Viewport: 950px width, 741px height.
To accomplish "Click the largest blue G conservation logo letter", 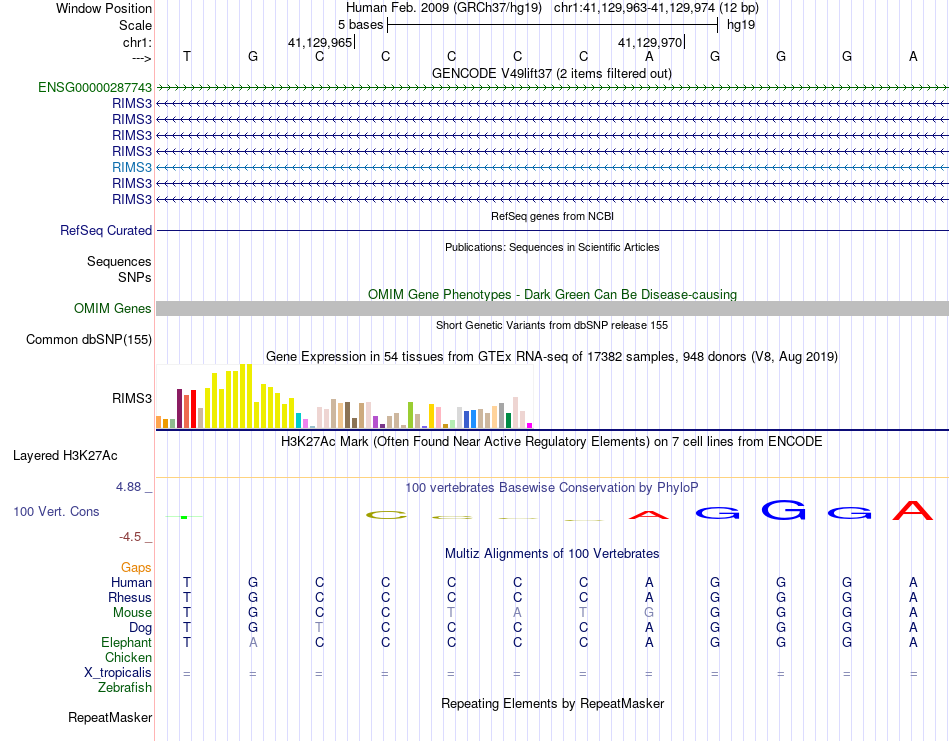I will click(783, 510).
